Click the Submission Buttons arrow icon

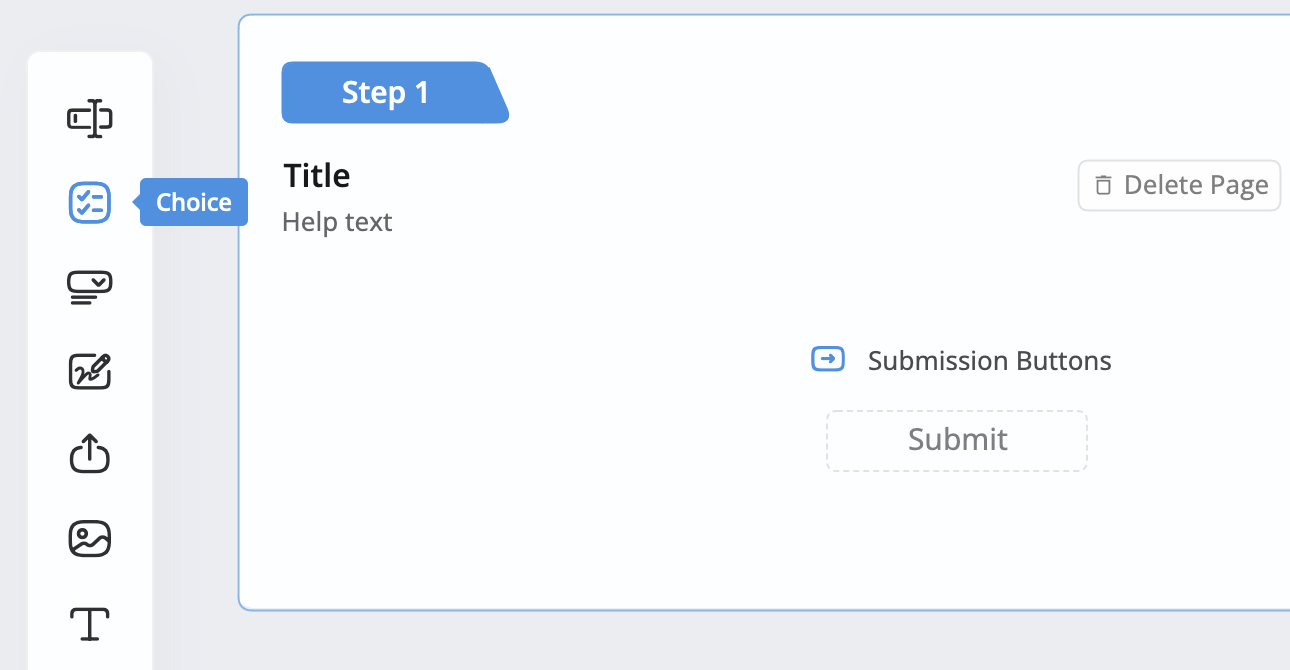coord(828,359)
